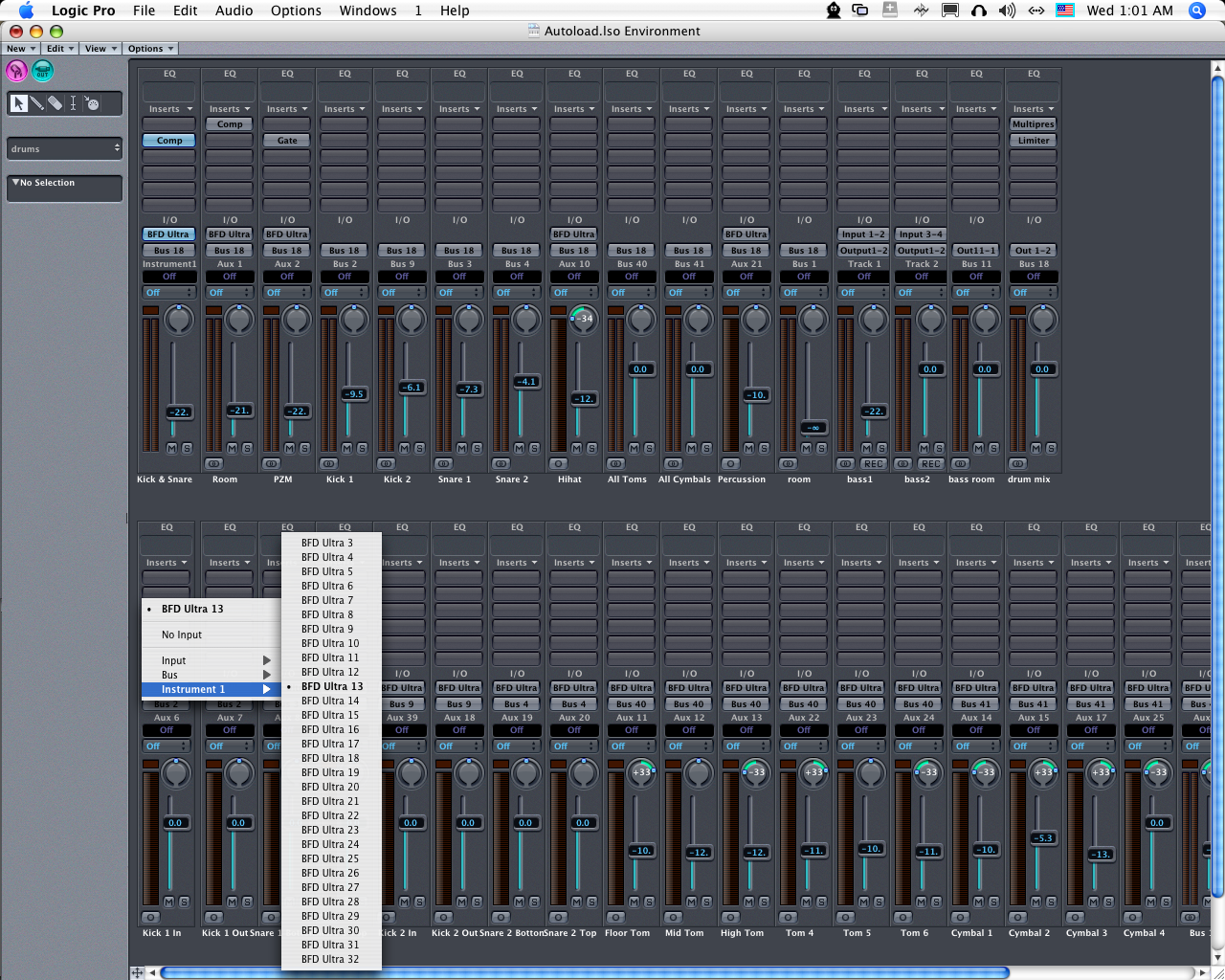This screenshot has width=1225, height=980.
Task: Open the drums layer dropdown
Action: click(64, 148)
